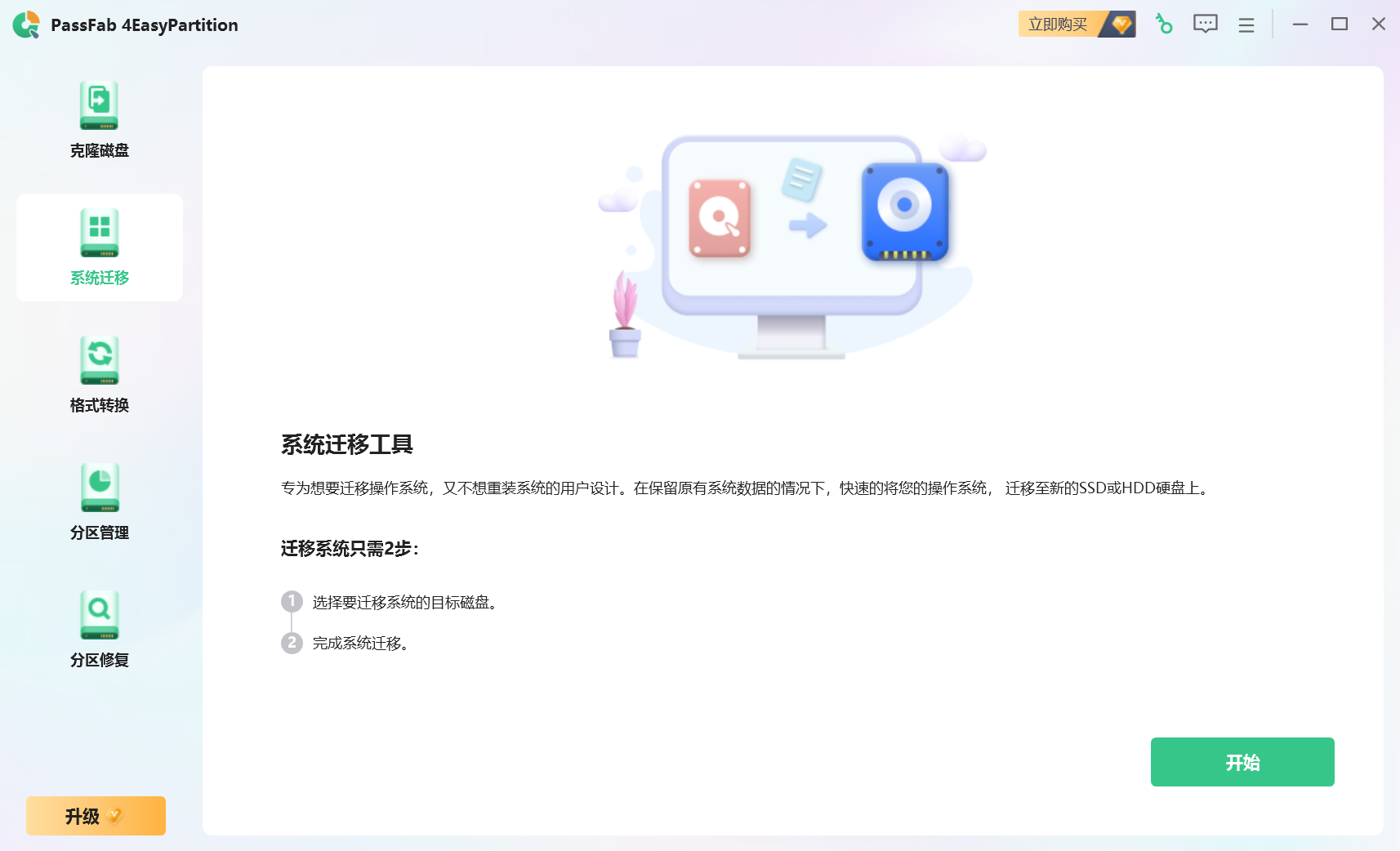Open the feedback message icon
1400x851 pixels.
point(1206,25)
